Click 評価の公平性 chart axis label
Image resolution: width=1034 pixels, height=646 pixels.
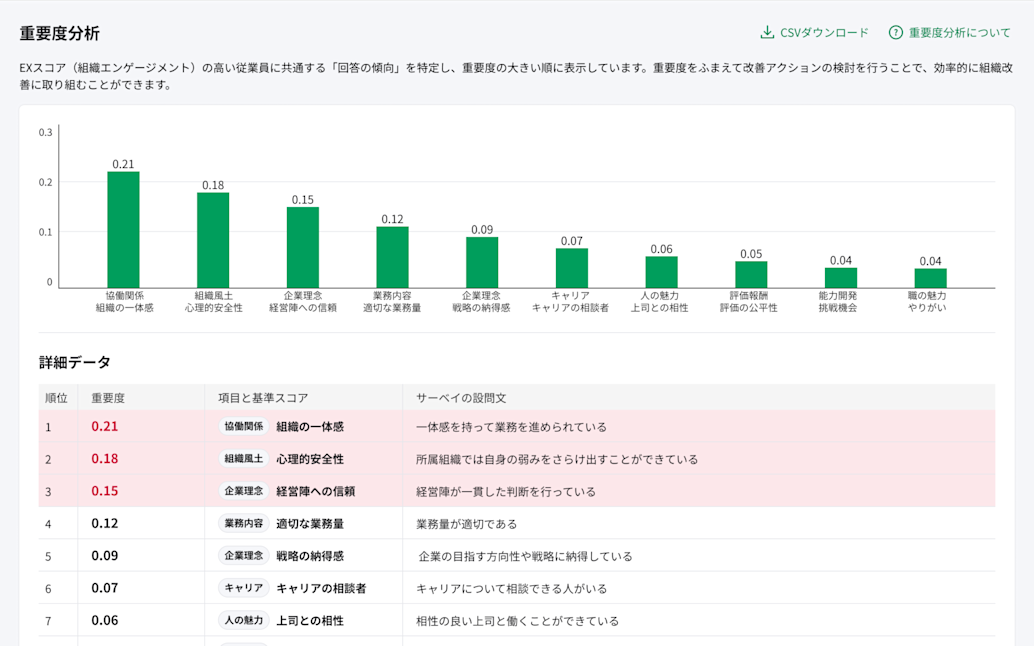coord(748,308)
